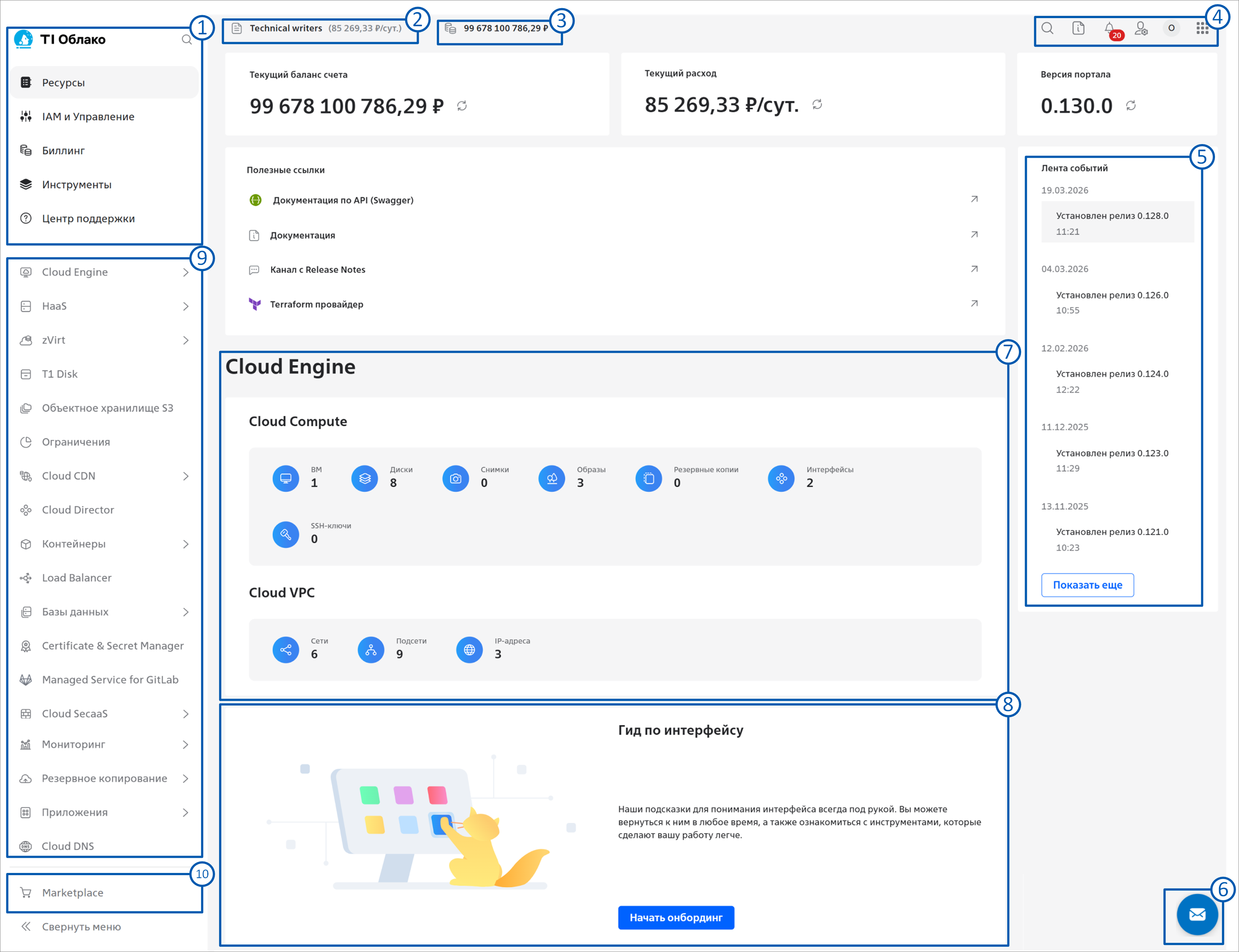Refresh the current account balance
This screenshot has height=952, width=1239.
coord(462,106)
